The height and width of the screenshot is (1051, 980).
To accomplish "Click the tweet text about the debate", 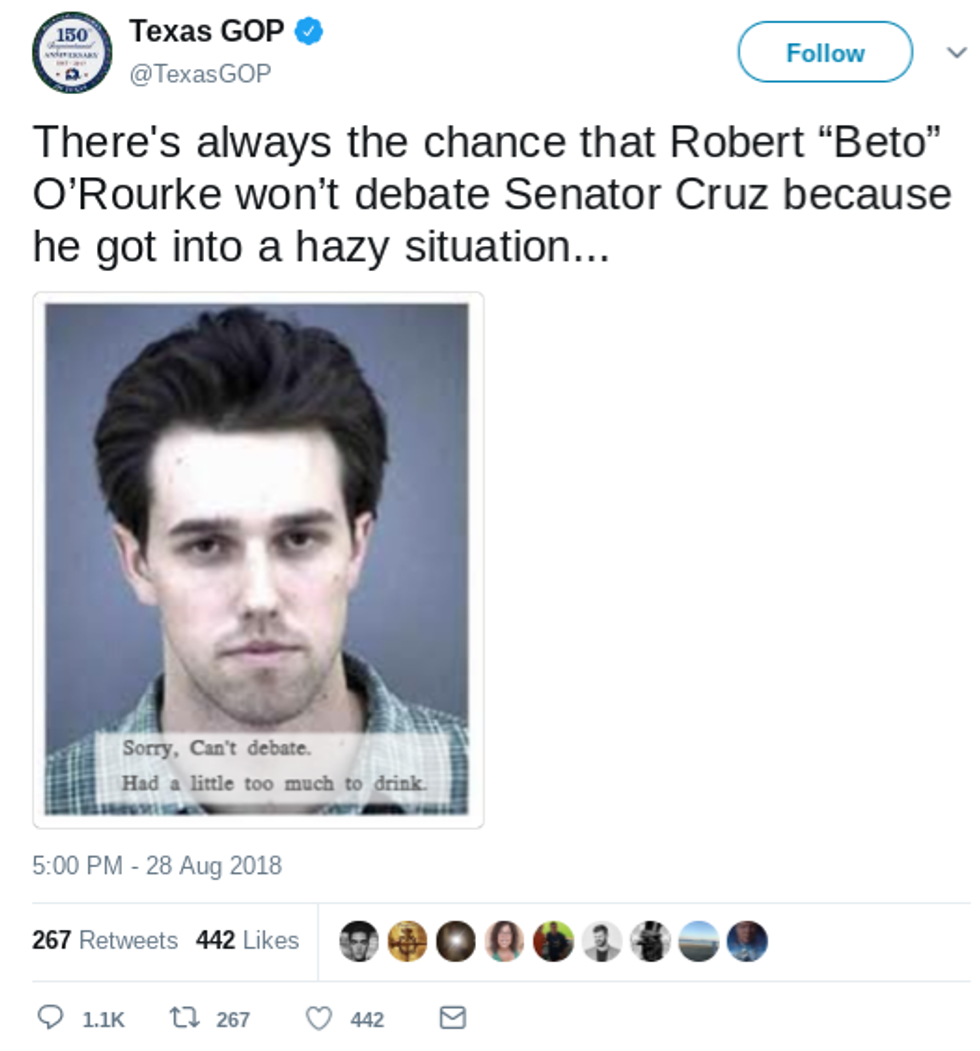I will point(490,195).
